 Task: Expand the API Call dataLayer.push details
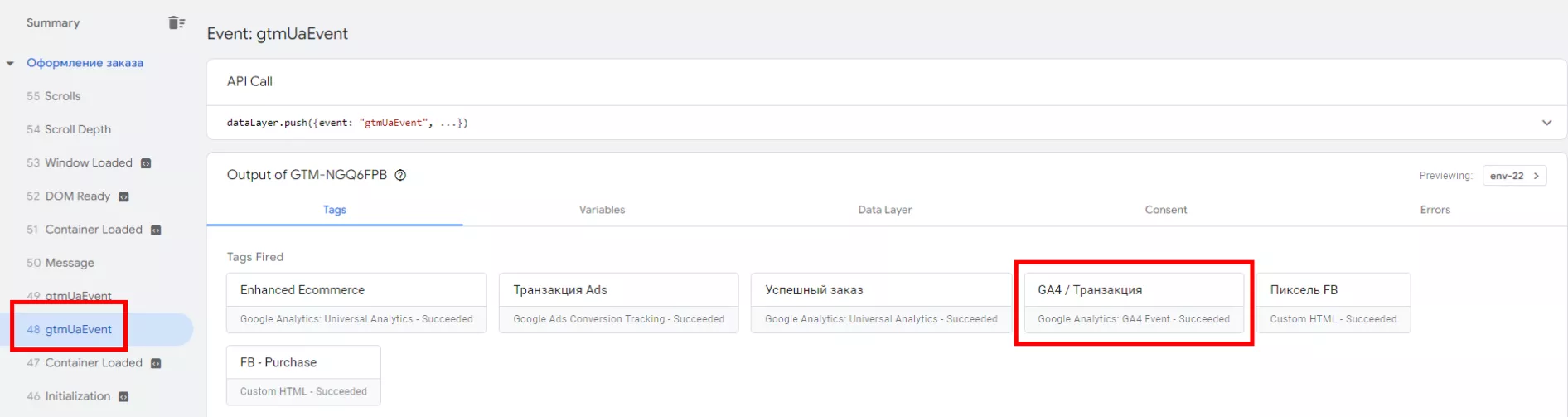(x=1546, y=123)
